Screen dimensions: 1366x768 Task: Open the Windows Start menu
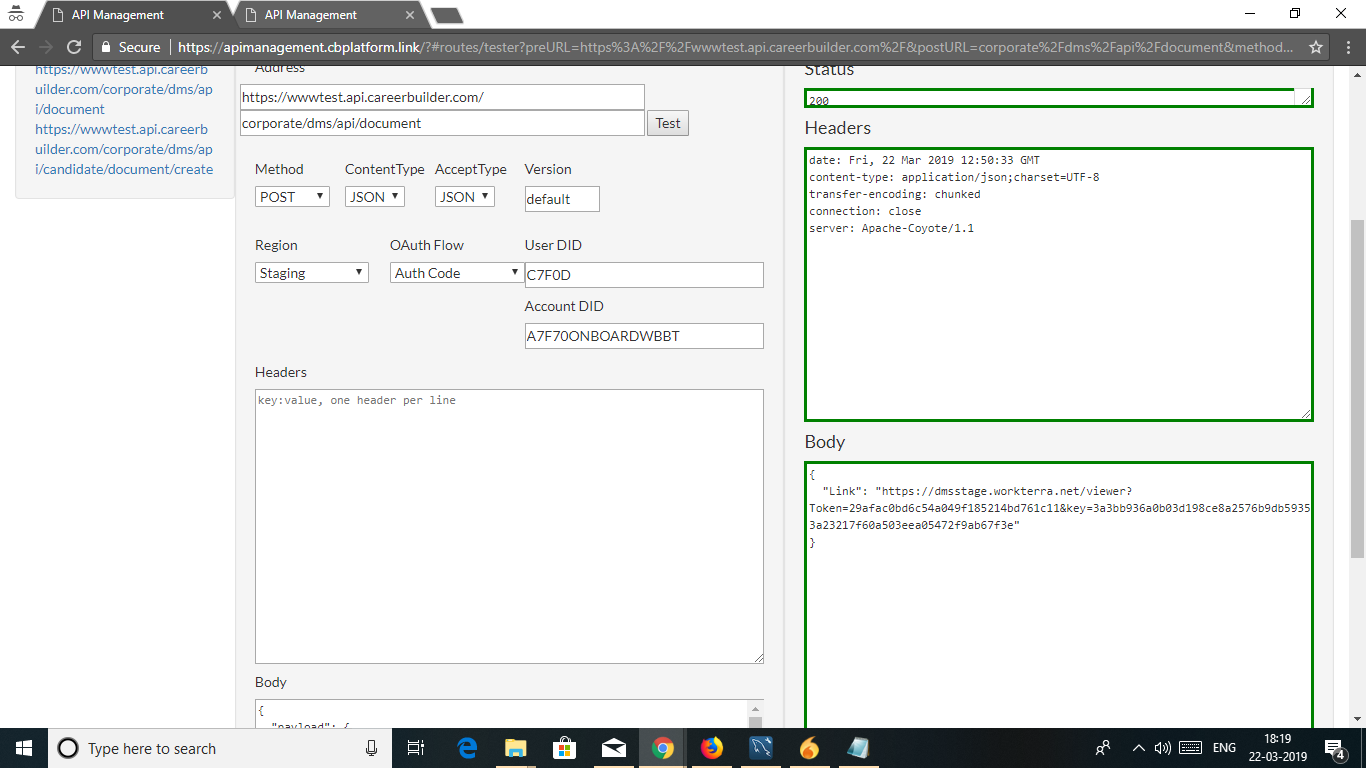click(x=23, y=748)
